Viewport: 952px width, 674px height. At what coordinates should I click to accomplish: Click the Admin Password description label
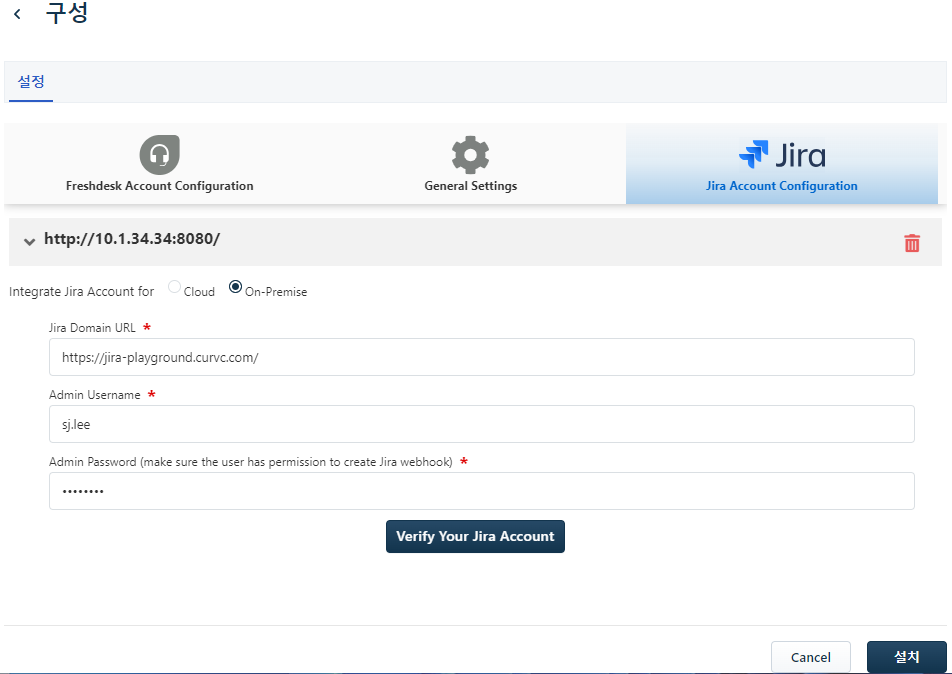pyautogui.click(x=251, y=462)
